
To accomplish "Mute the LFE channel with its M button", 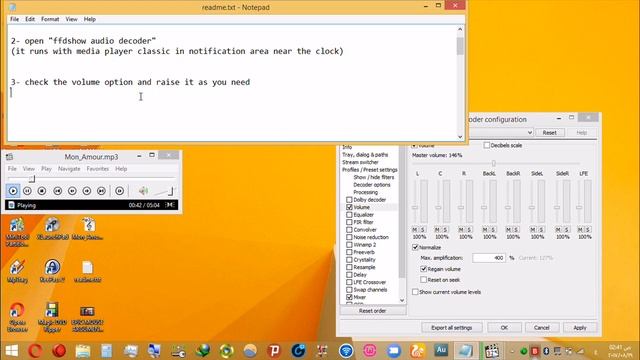I will pos(580,230).
